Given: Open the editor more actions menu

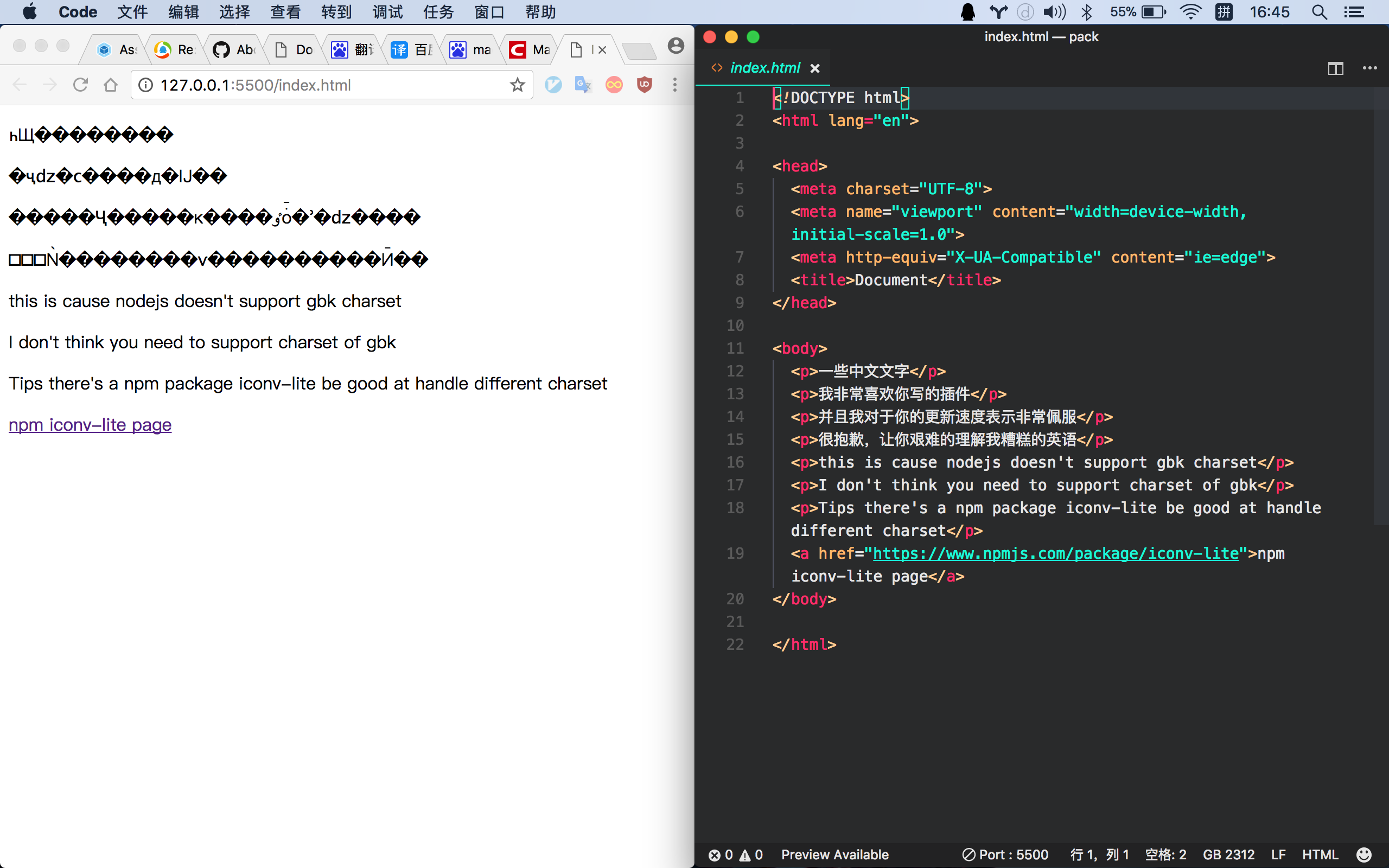Looking at the screenshot, I should (x=1369, y=68).
